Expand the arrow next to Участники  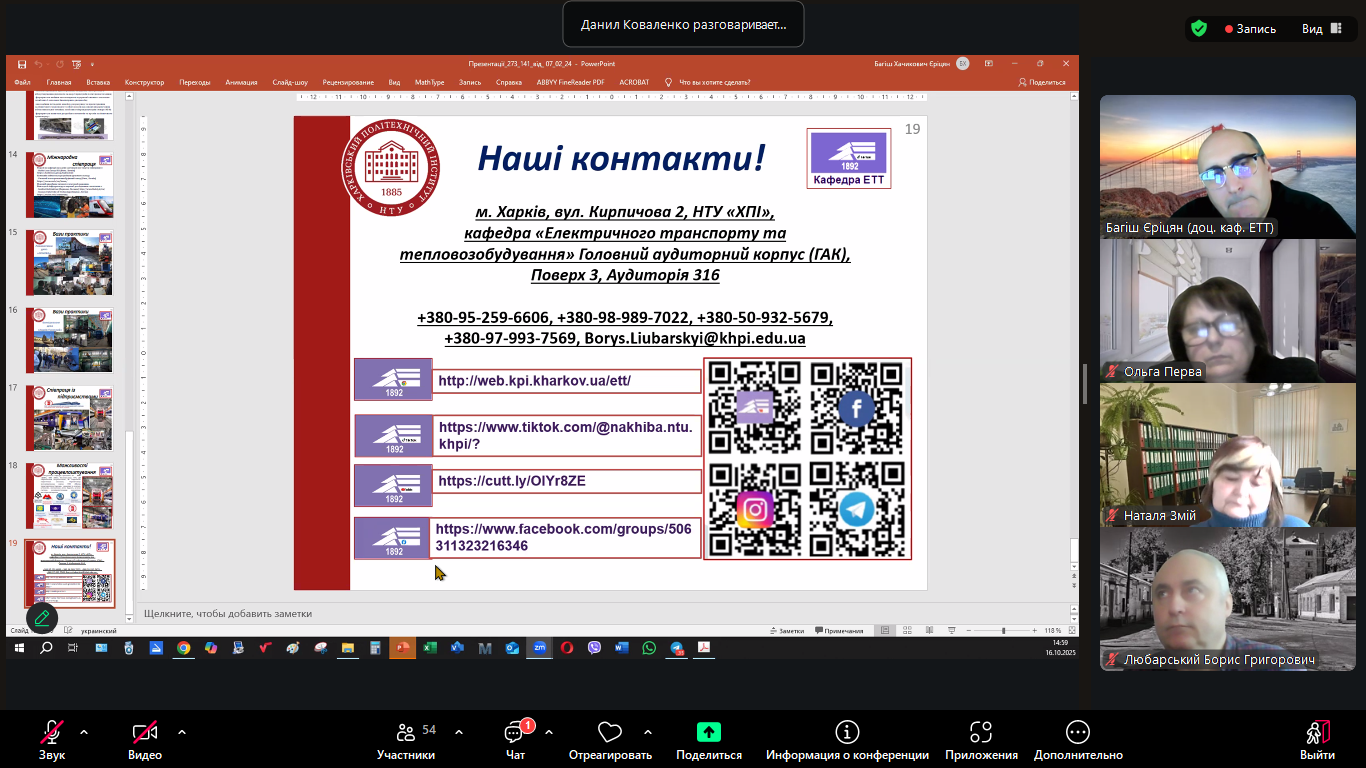(x=459, y=732)
